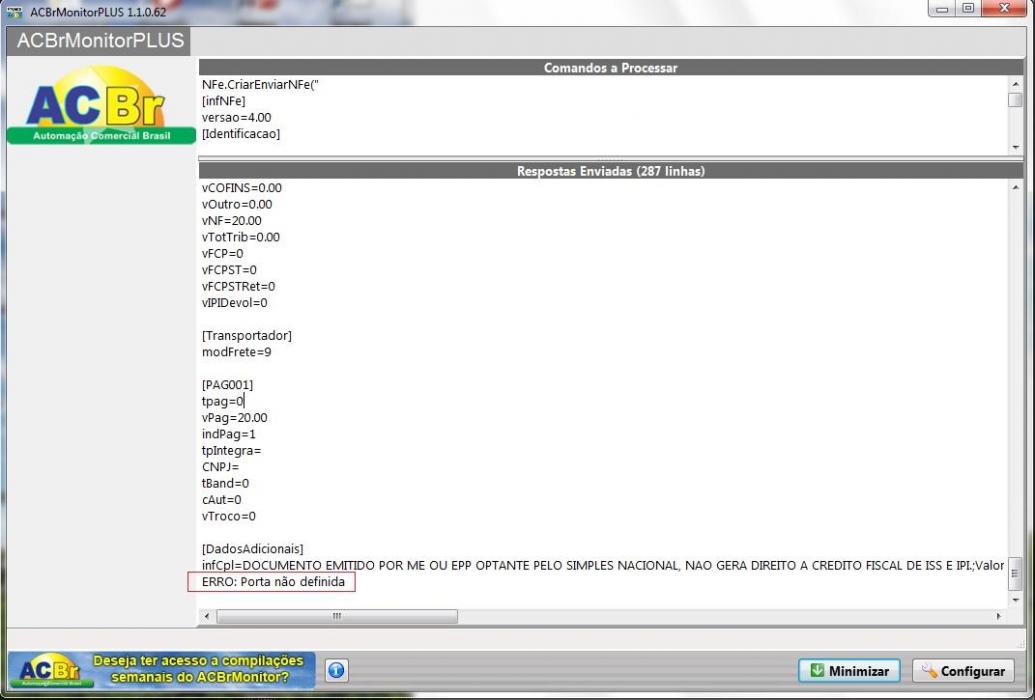The width and height of the screenshot is (1035, 700).
Task: Click up arrow of Respostas Enviadas scrollbar
Action: pyautogui.click(x=1015, y=188)
